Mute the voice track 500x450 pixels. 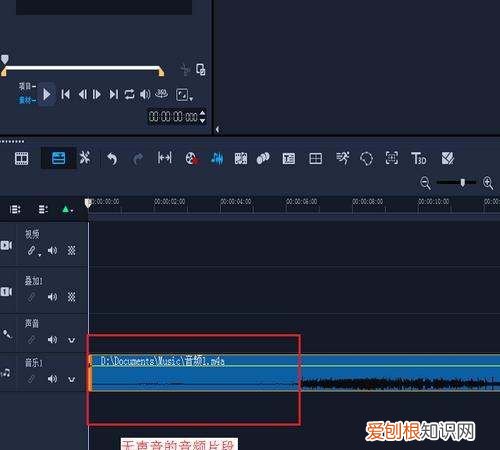[52, 340]
